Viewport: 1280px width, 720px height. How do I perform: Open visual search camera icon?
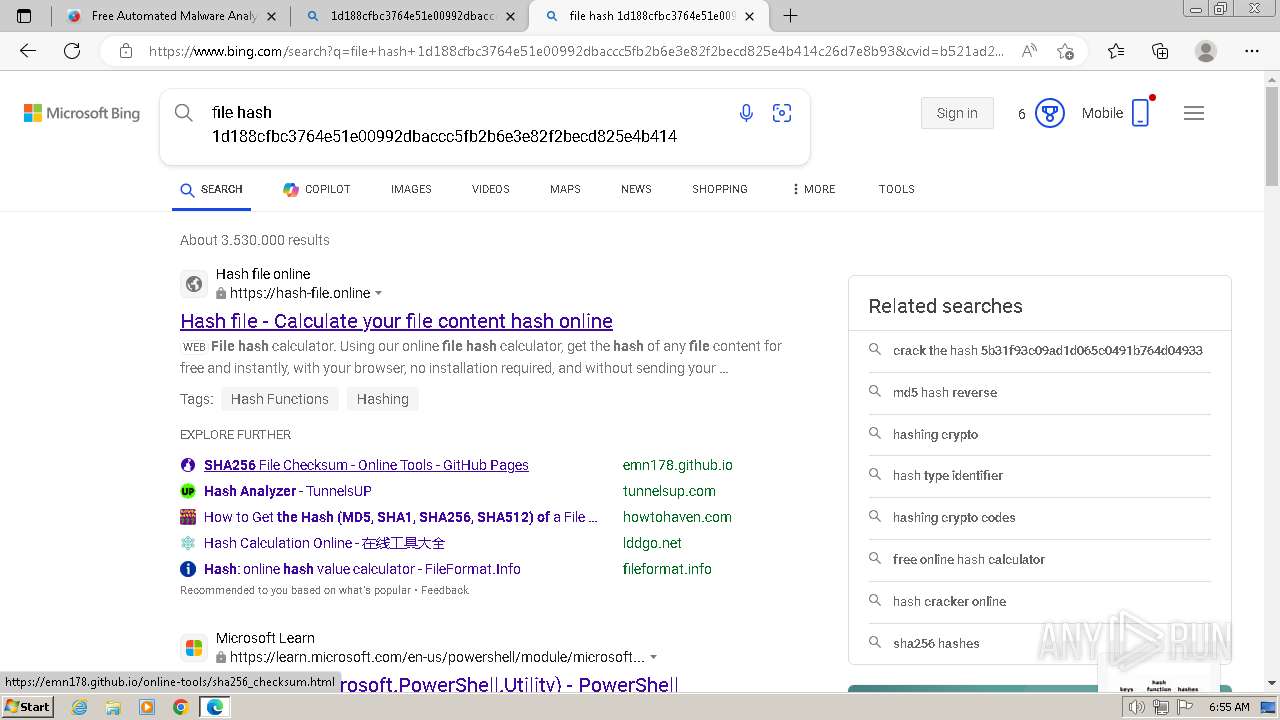pyautogui.click(x=782, y=113)
